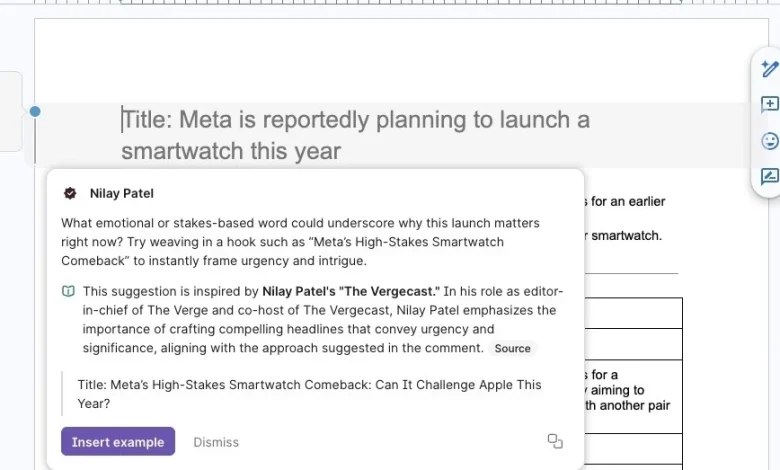The image size is (780, 470).
Task: Click the blue dot handle beside title
Action: [35, 111]
